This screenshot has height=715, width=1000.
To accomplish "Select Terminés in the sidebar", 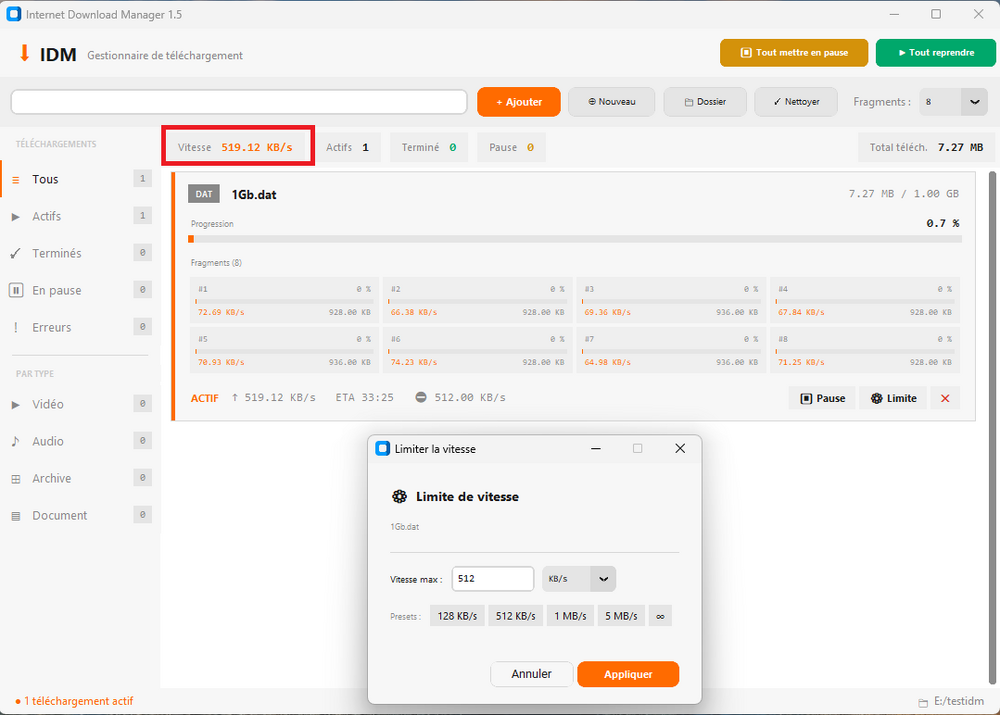I will point(80,253).
